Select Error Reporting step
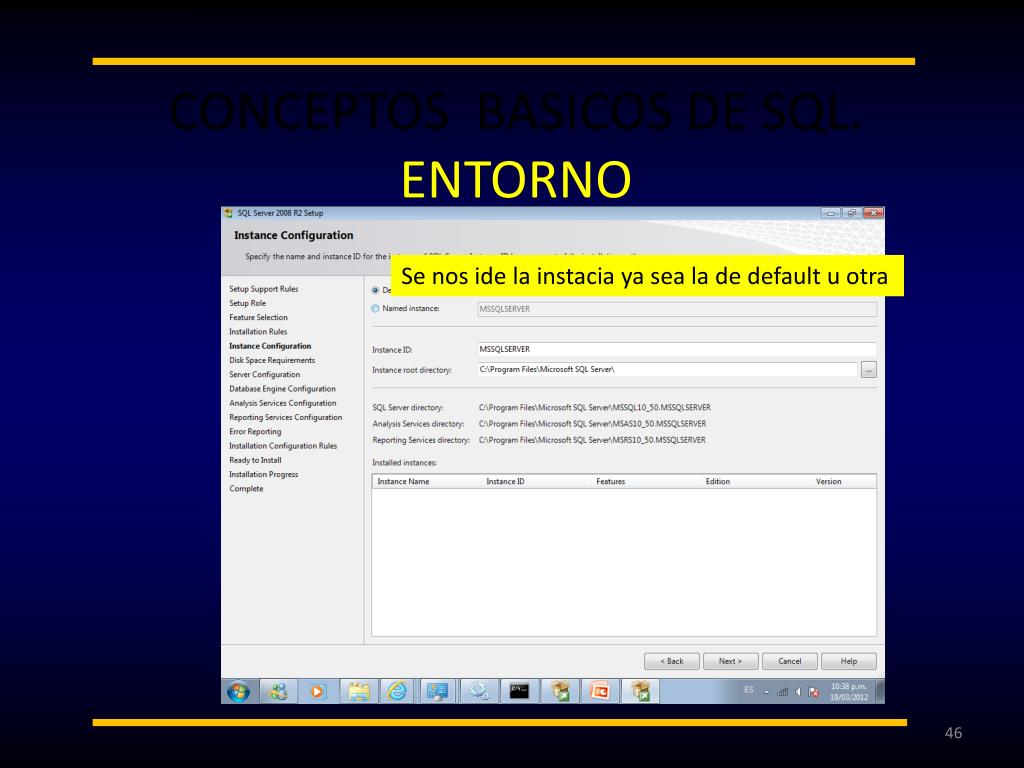Viewport: 1024px width, 768px height. (255, 432)
